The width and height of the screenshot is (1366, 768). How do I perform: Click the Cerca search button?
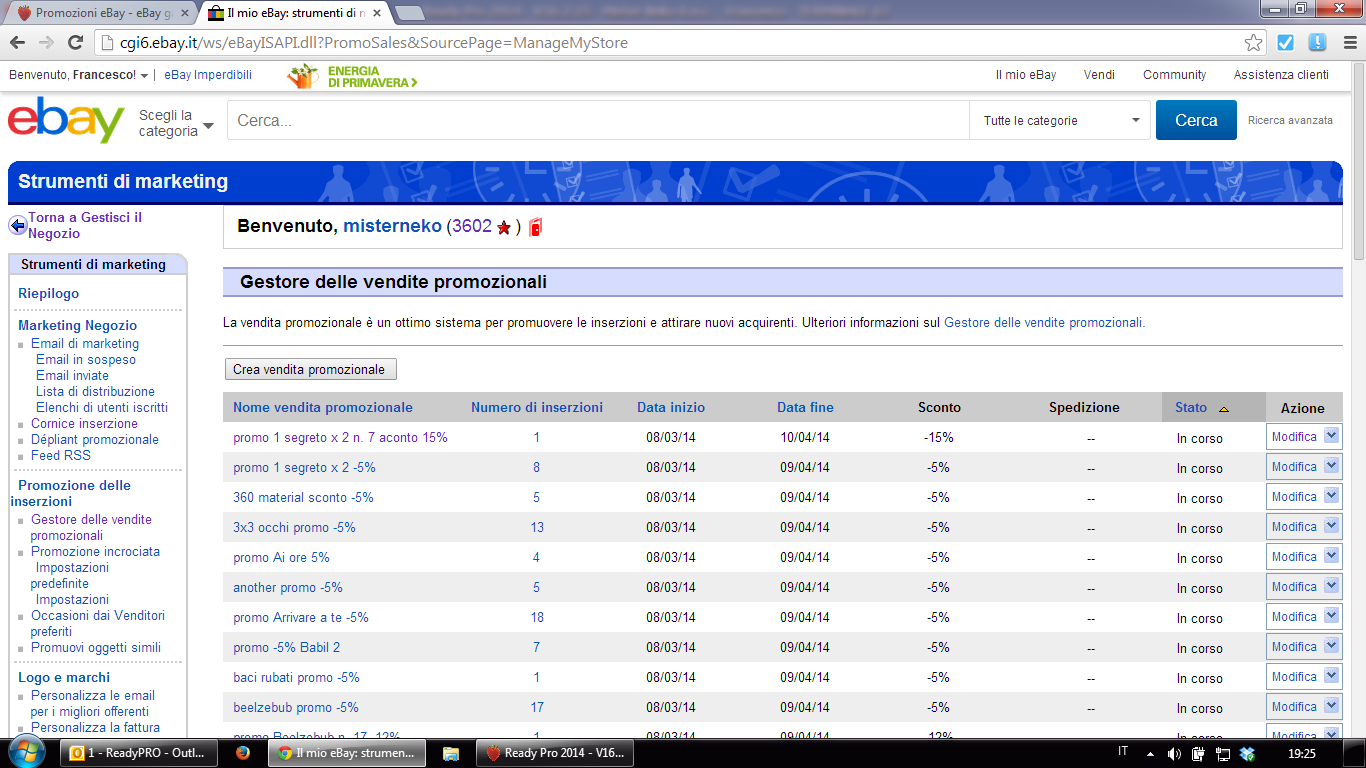coord(1196,120)
